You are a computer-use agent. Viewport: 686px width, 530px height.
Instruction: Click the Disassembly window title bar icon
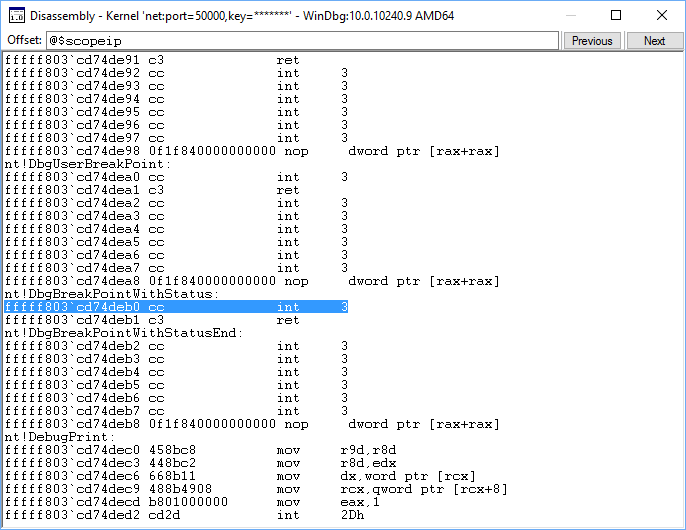tap(17, 16)
